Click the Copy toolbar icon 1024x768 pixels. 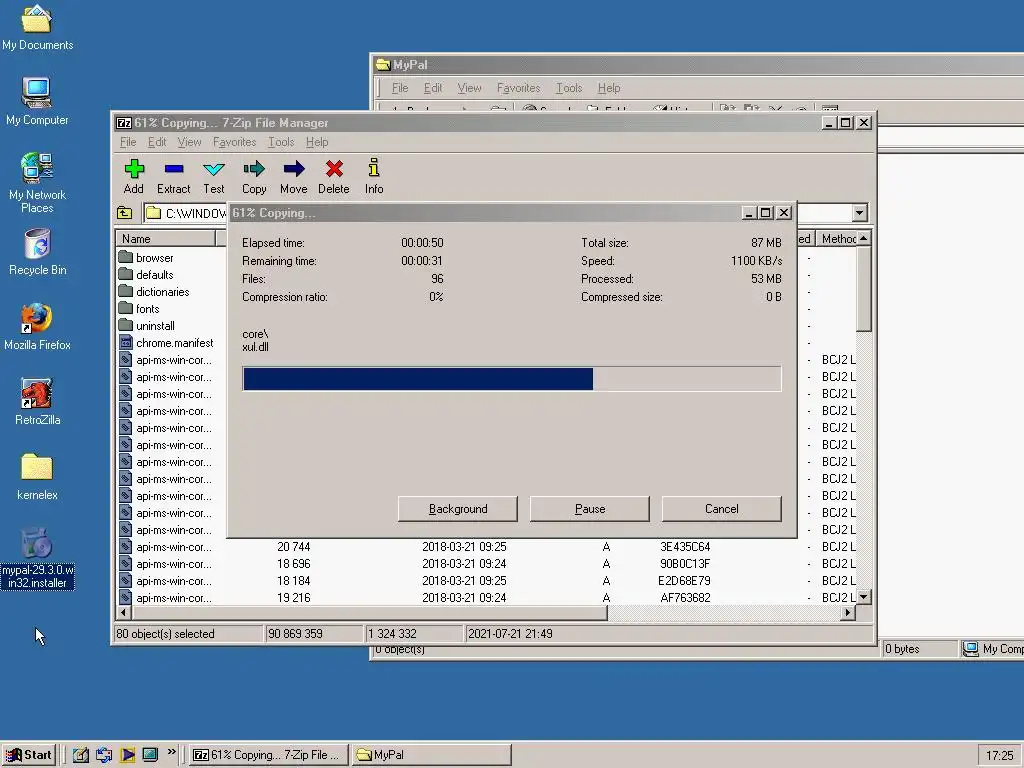[254, 176]
